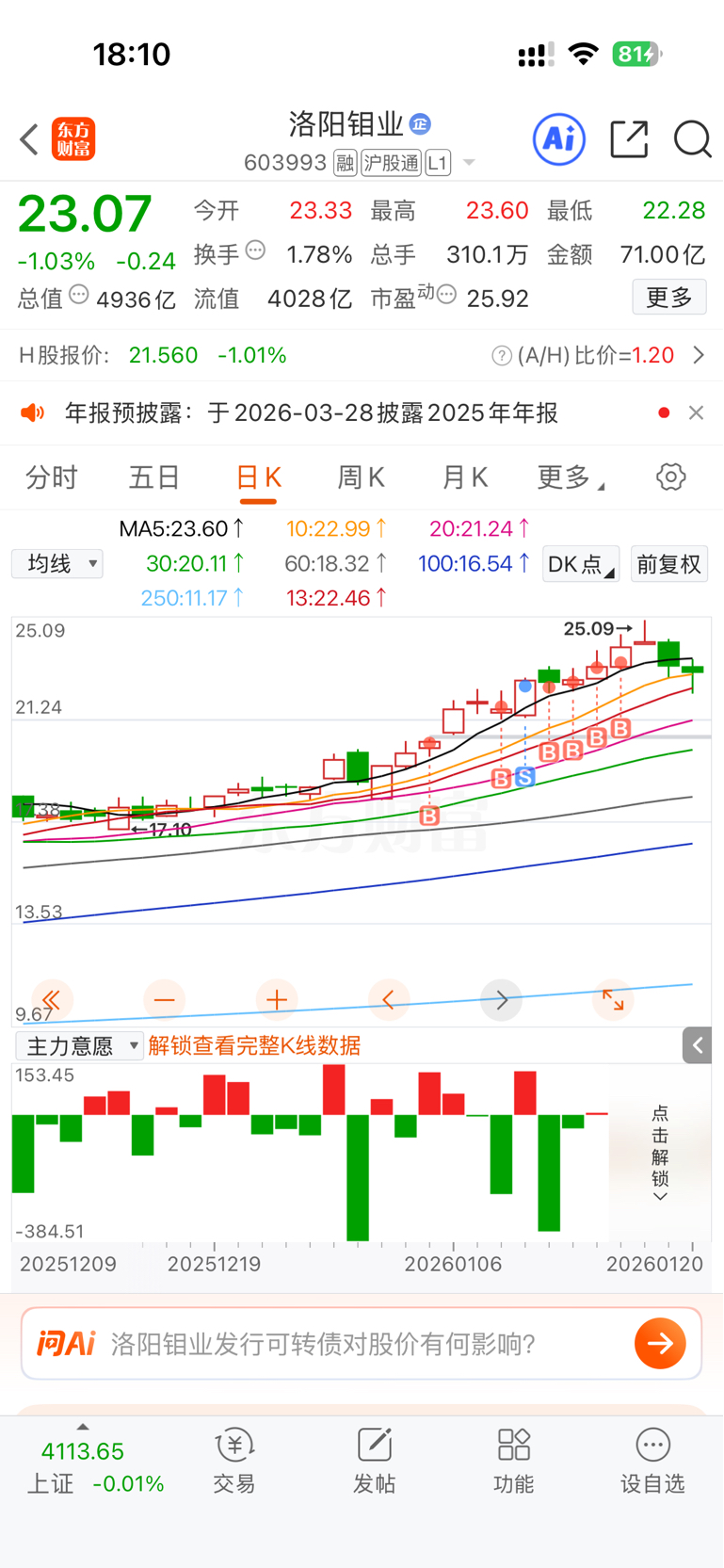Expand the 更多 chart period menu
The height and width of the screenshot is (1568, 724).
(x=571, y=477)
